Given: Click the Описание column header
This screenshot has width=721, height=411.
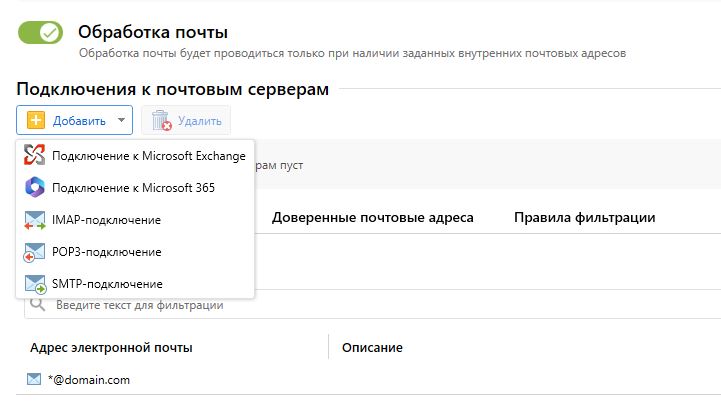Looking at the screenshot, I should click(372, 348).
